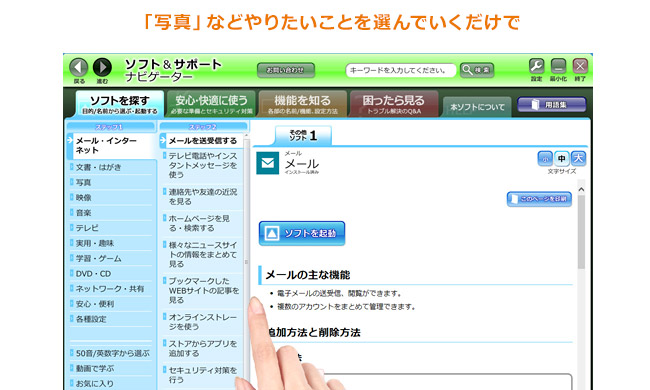Click content pane scrollbar up arrow
Image resolution: width=650 pixels, height=390 pixels.
coord(581,189)
